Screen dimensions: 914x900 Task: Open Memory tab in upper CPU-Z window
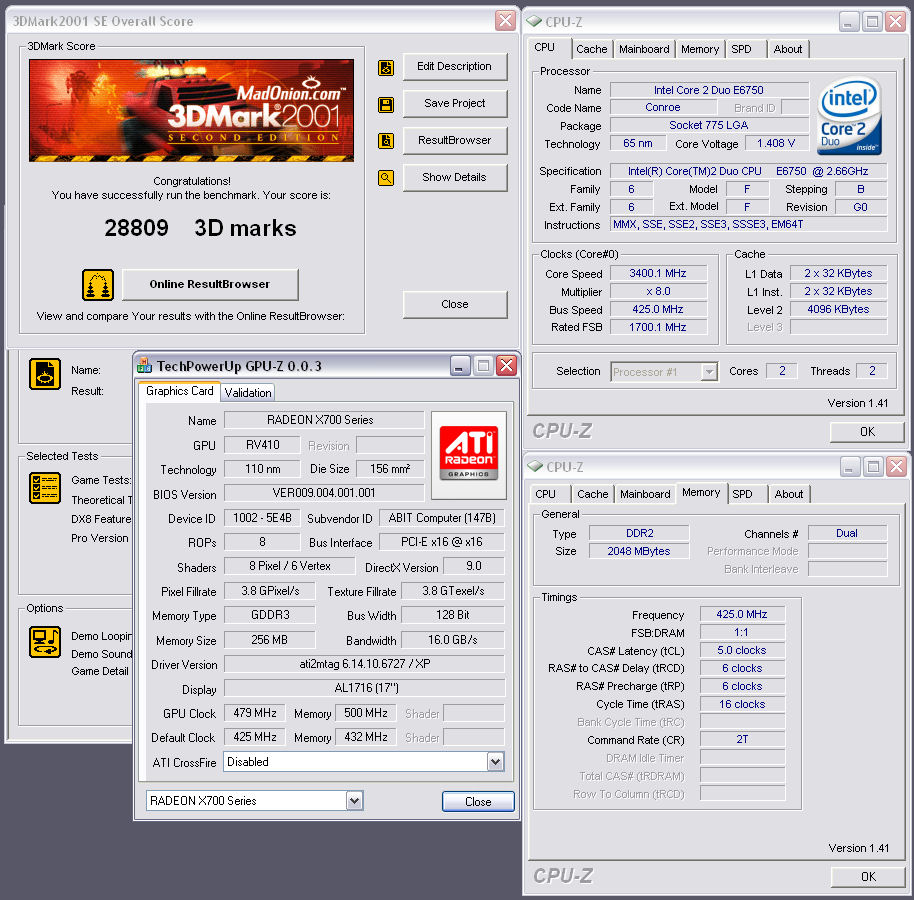(x=699, y=50)
